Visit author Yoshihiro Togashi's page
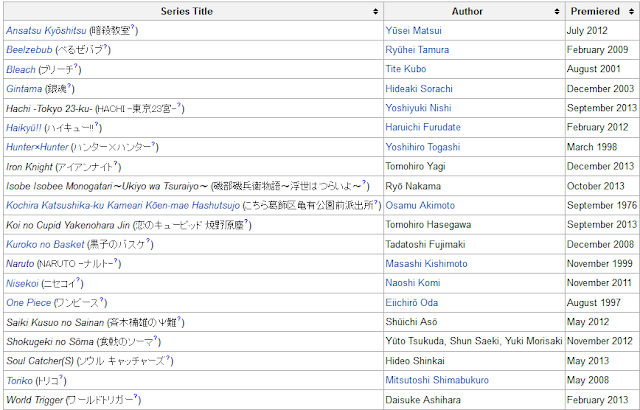Viewport: 640px width, 410px height. tap(423, 147)
